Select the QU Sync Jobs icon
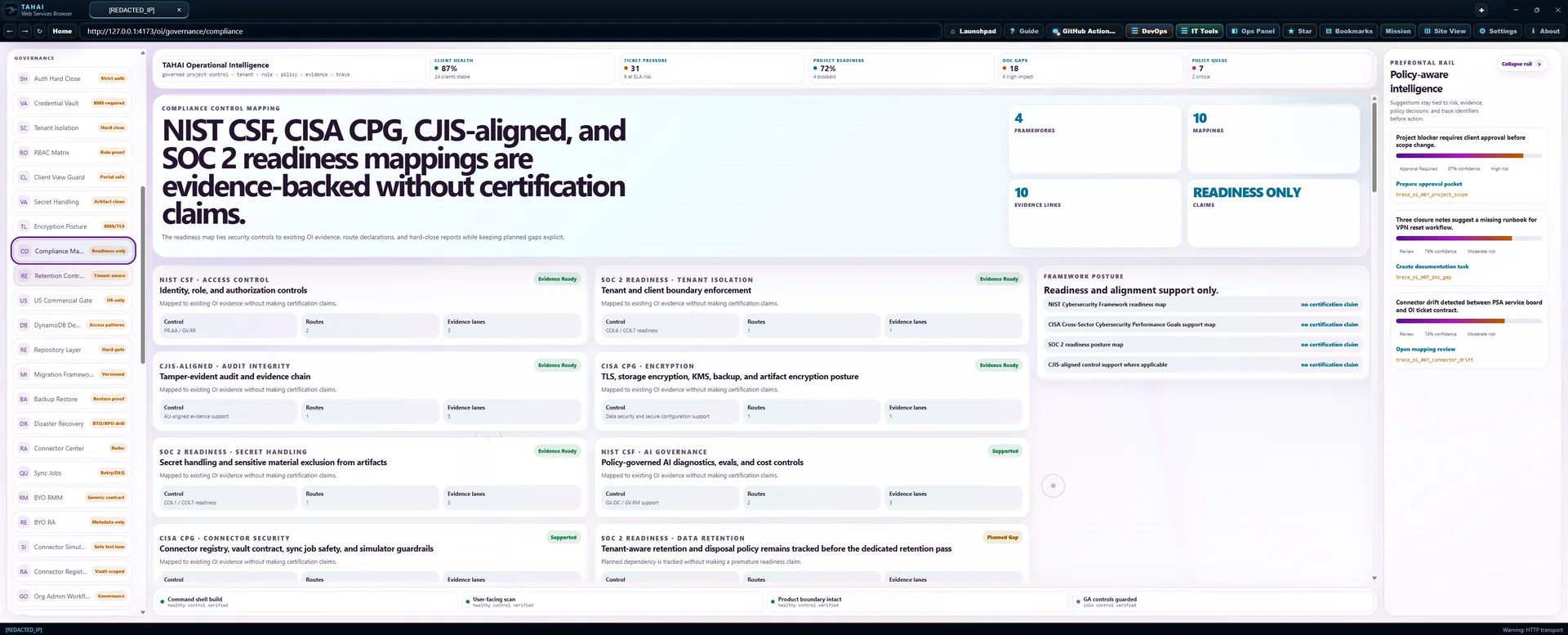Image resolution: width=1568 pixels, height=635 pixels. (24, 472)
